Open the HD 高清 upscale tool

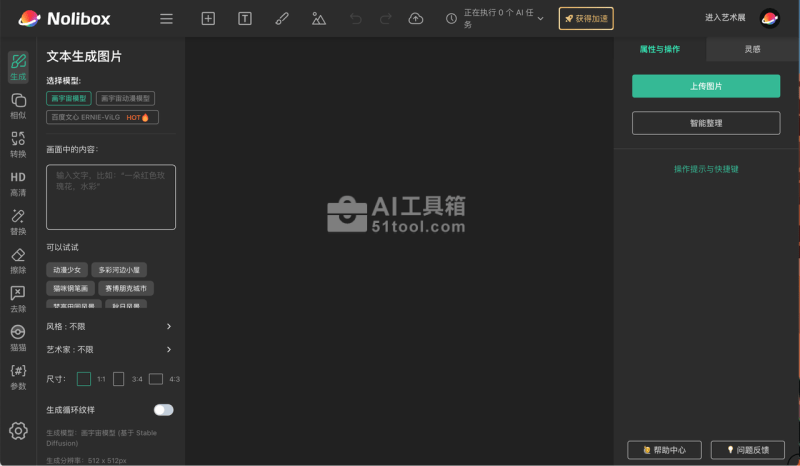18,183
